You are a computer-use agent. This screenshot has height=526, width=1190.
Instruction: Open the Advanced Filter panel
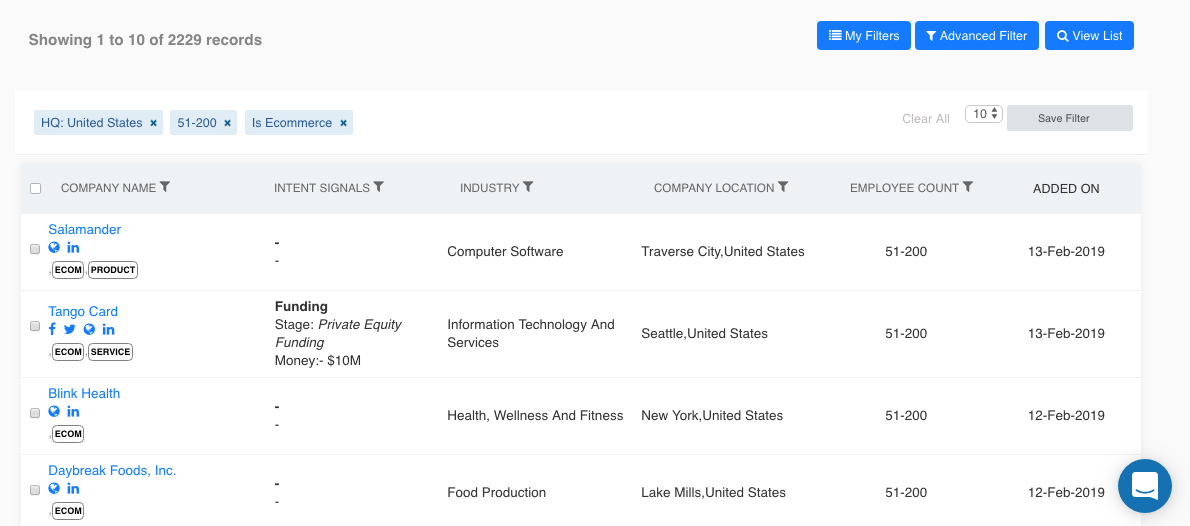click(977, 36)
